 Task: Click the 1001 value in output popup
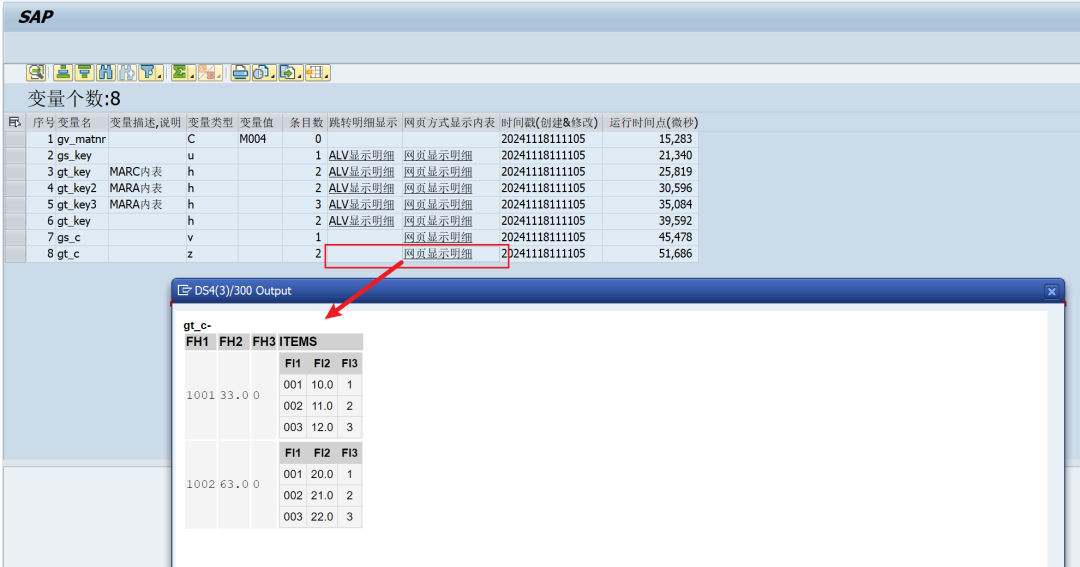(200, 395)
